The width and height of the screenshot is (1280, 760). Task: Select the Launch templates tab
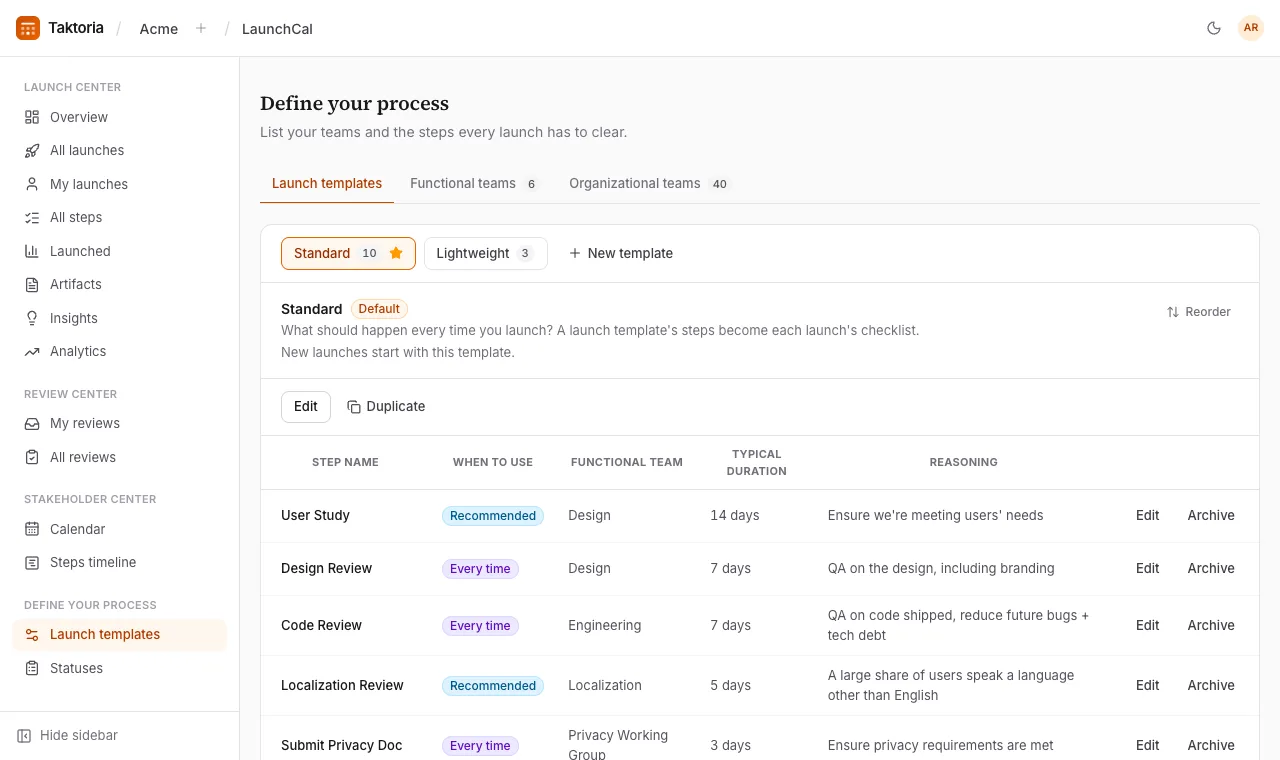pos(327,183)
